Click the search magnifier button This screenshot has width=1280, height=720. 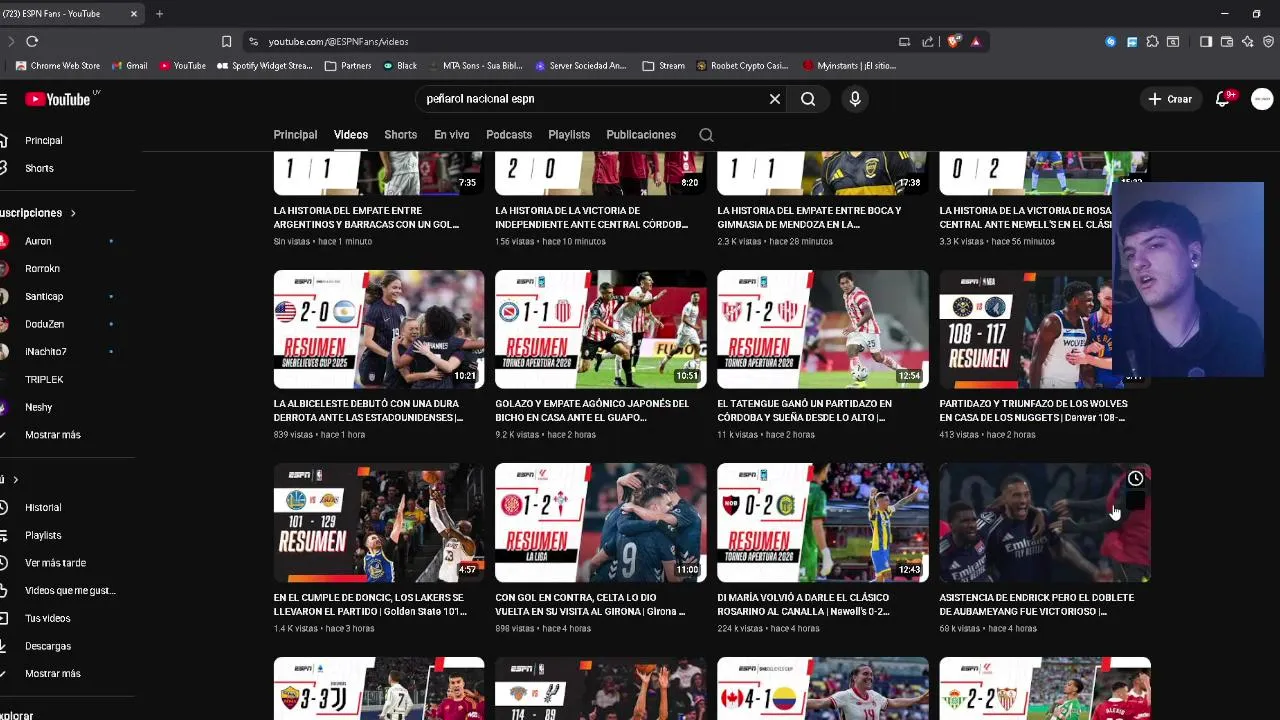pyautogui.click(x=808, y=99)
